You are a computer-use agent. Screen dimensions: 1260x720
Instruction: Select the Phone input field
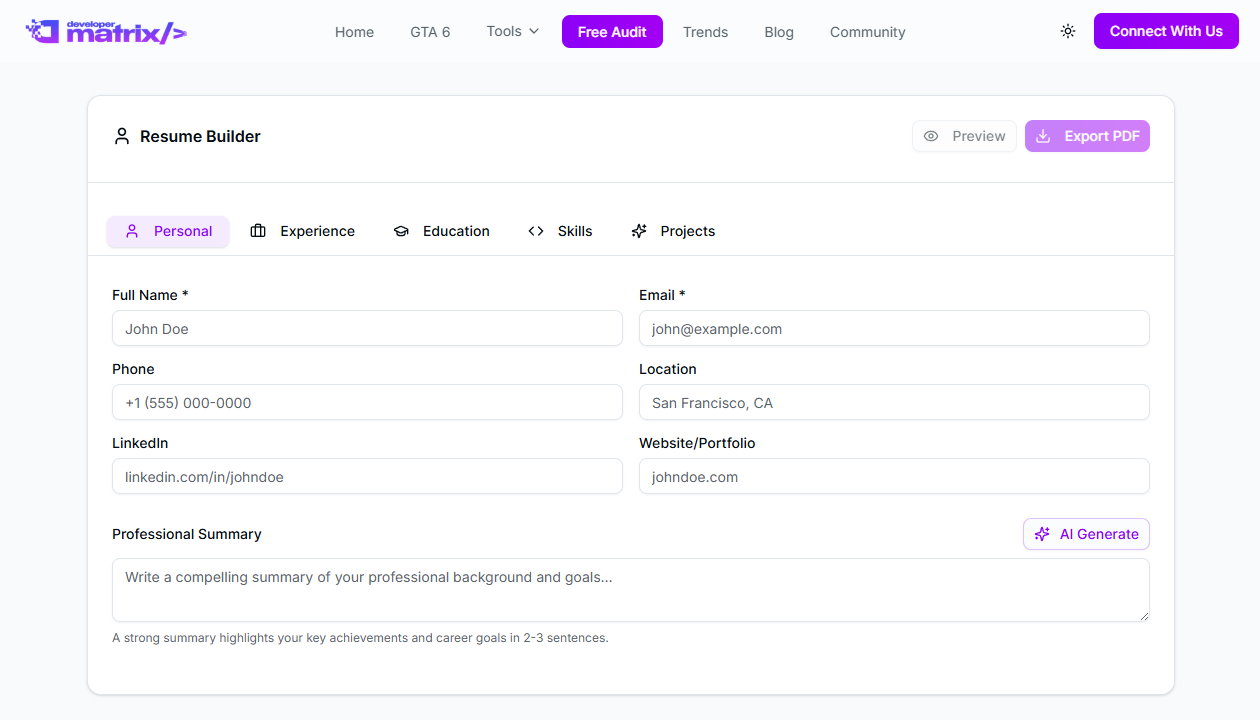(x=367, y=402)
